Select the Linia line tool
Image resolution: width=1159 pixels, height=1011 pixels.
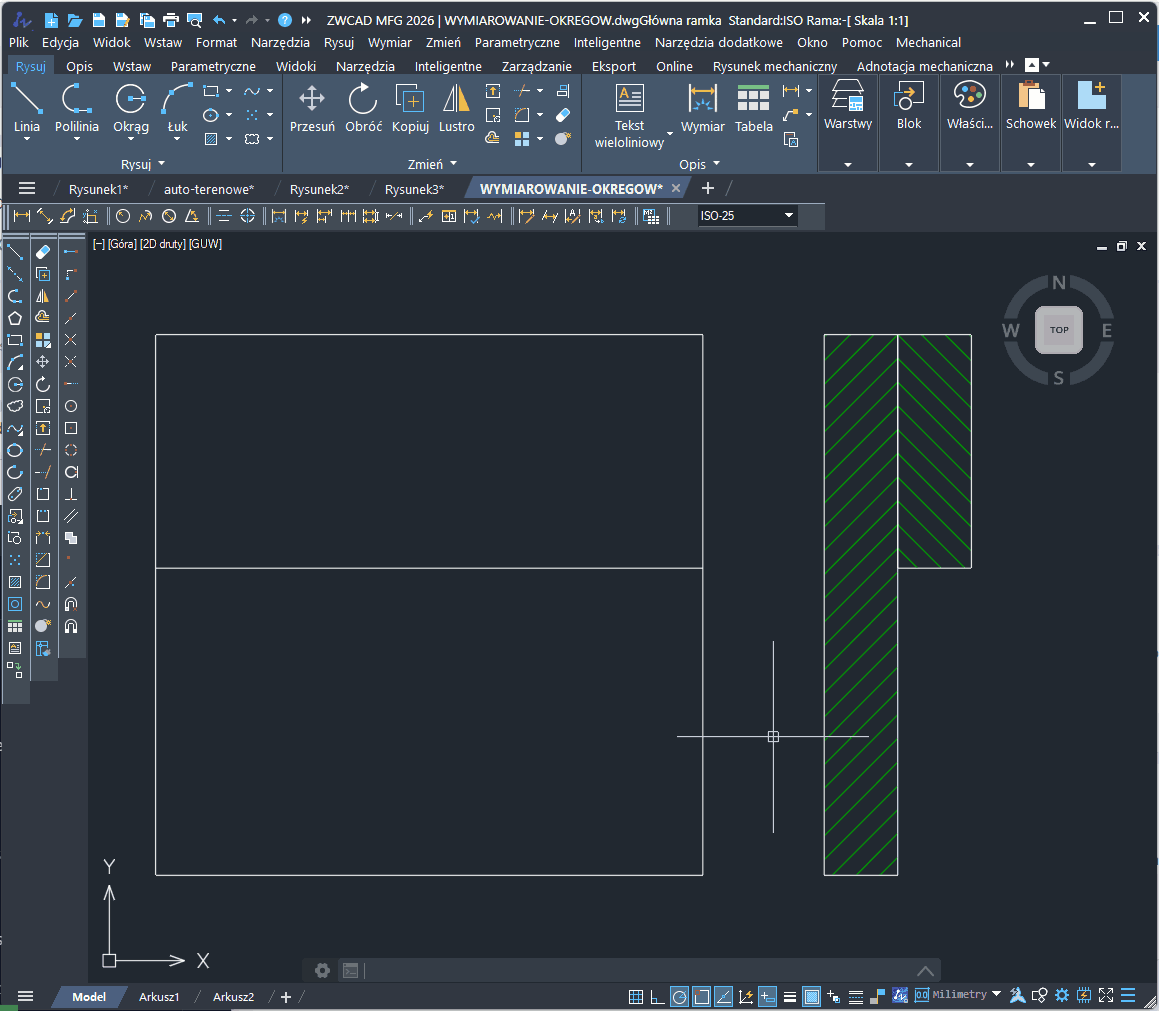pos(27,108)
